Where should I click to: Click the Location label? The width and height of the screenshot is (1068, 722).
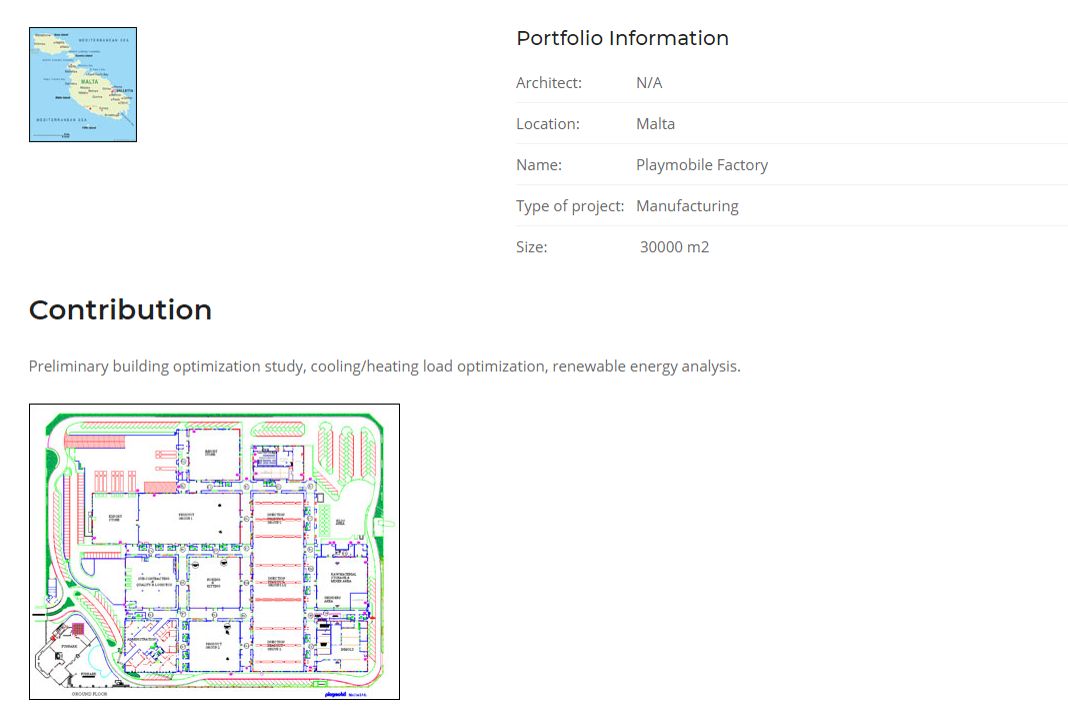(x=548, y=123)
